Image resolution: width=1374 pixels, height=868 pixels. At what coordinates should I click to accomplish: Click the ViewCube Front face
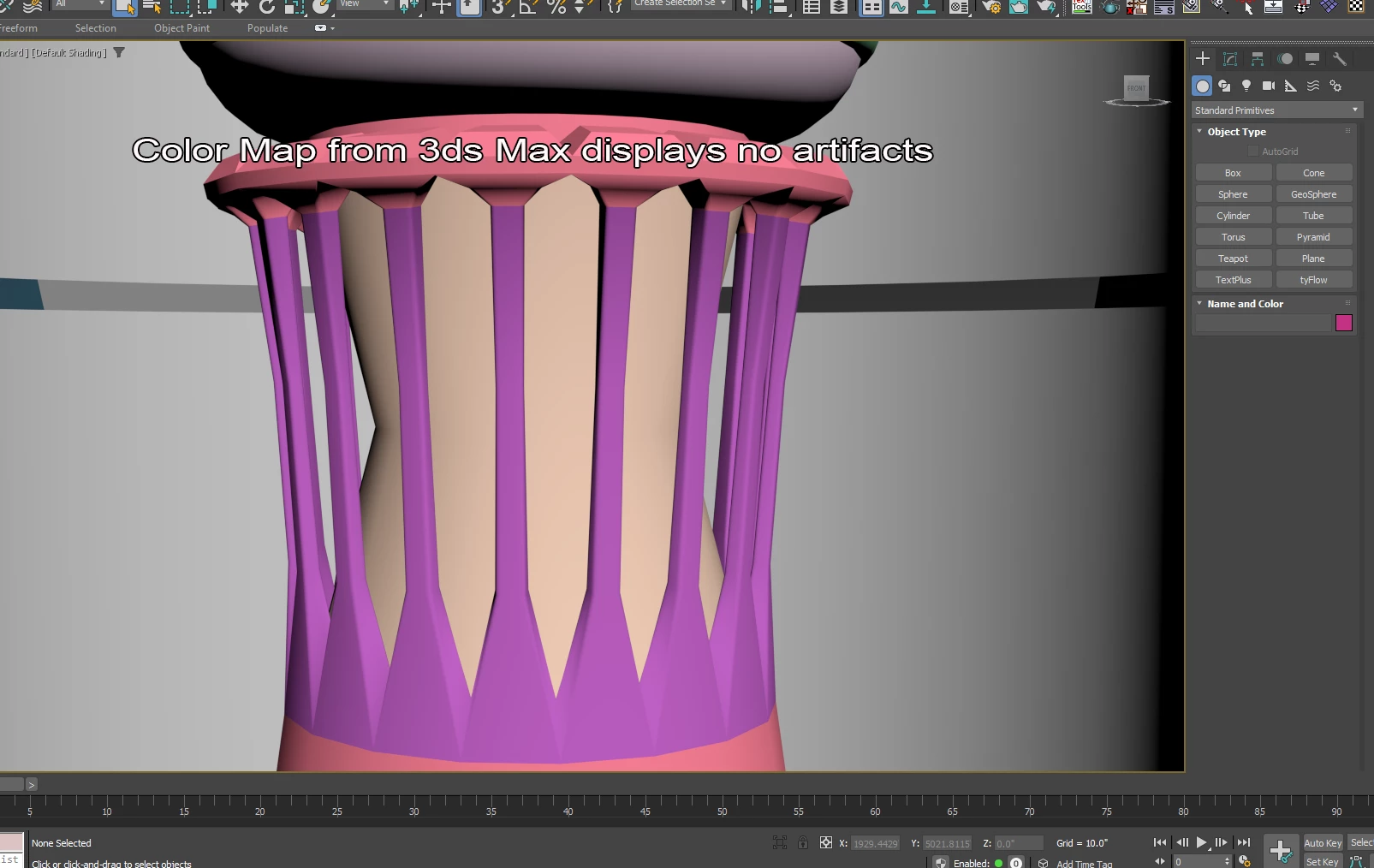tap(1136, 87)
